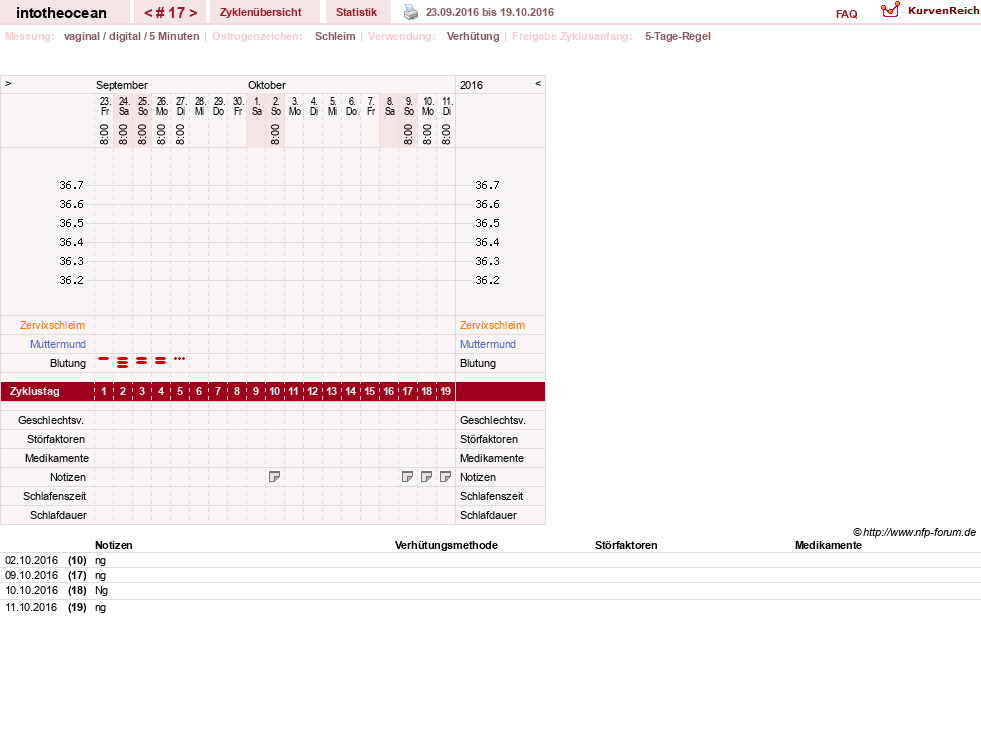Go to cycle navigation '< # 17 >'
This screenshot has width=981, height=744.
170,13
